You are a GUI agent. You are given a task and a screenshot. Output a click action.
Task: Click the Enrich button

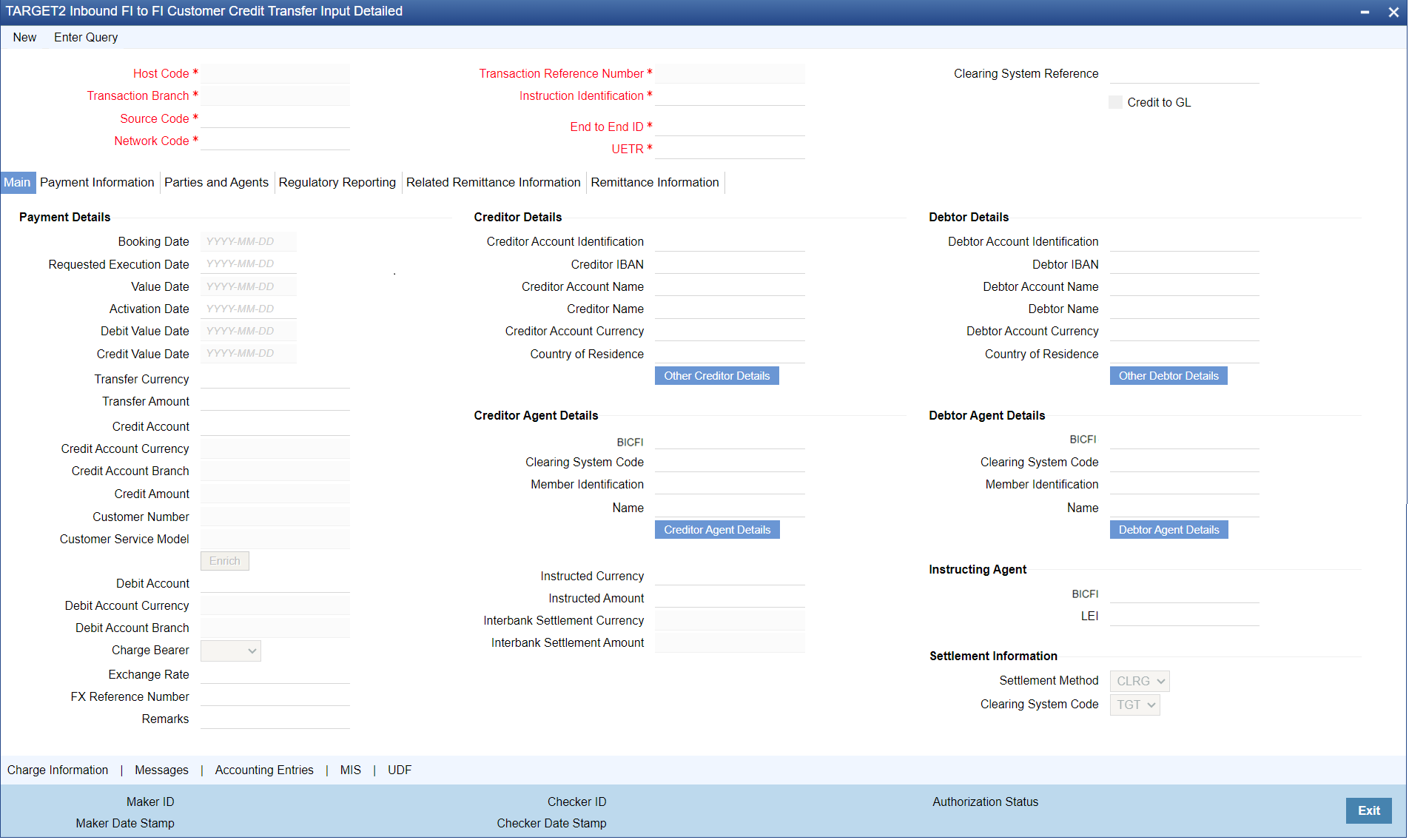coord(225,561)
